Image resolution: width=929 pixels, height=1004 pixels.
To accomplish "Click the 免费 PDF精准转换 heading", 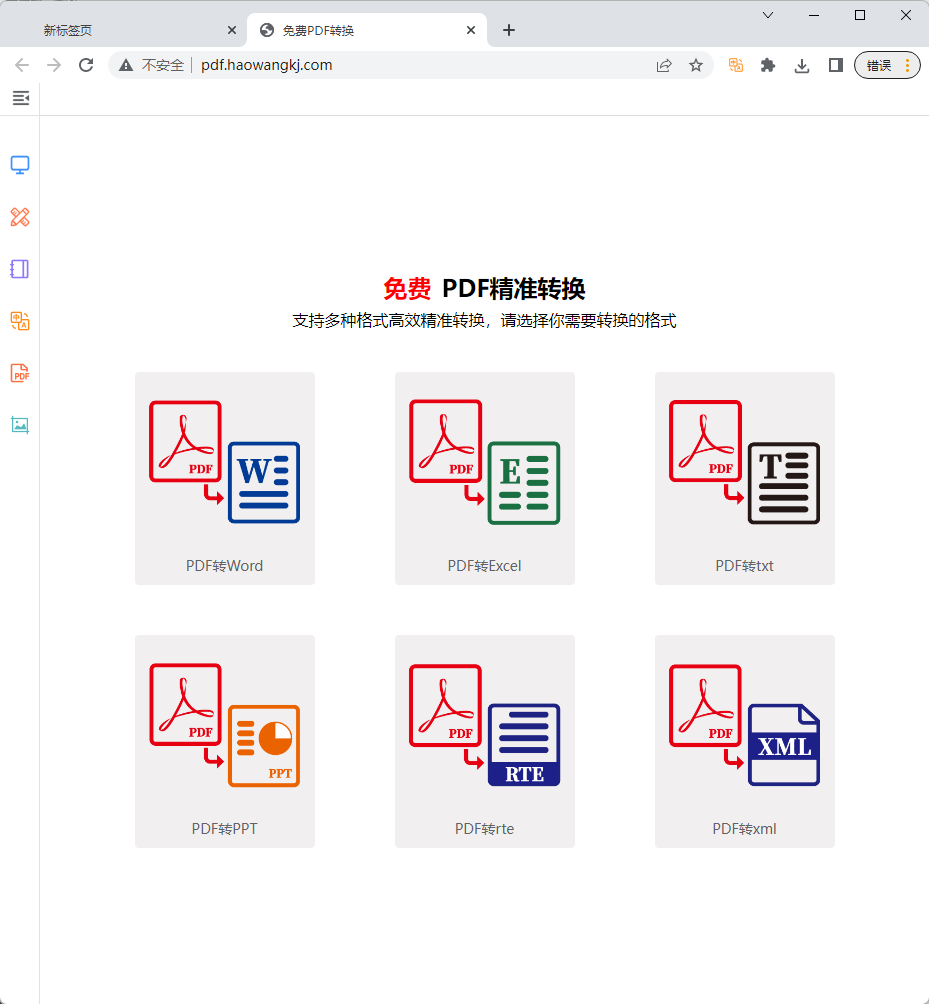I will (484, 289).
